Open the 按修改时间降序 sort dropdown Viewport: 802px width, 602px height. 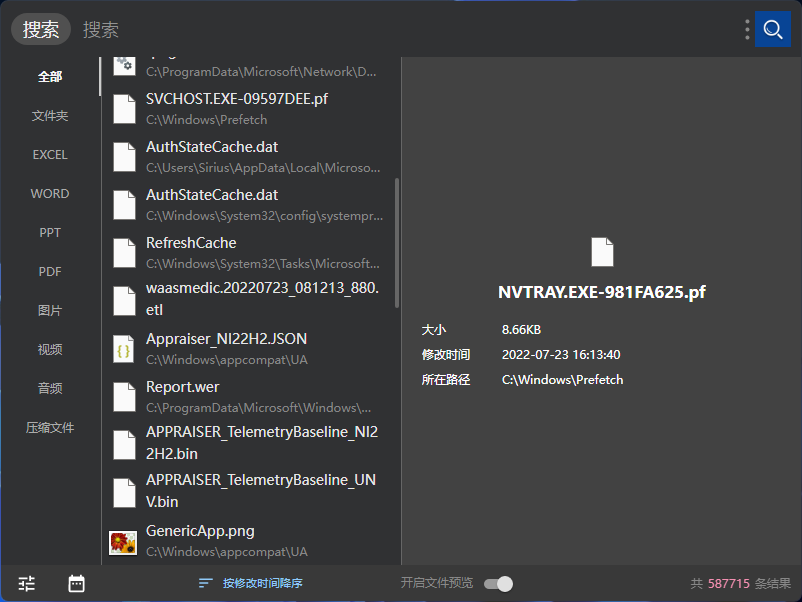click(262, 583)
